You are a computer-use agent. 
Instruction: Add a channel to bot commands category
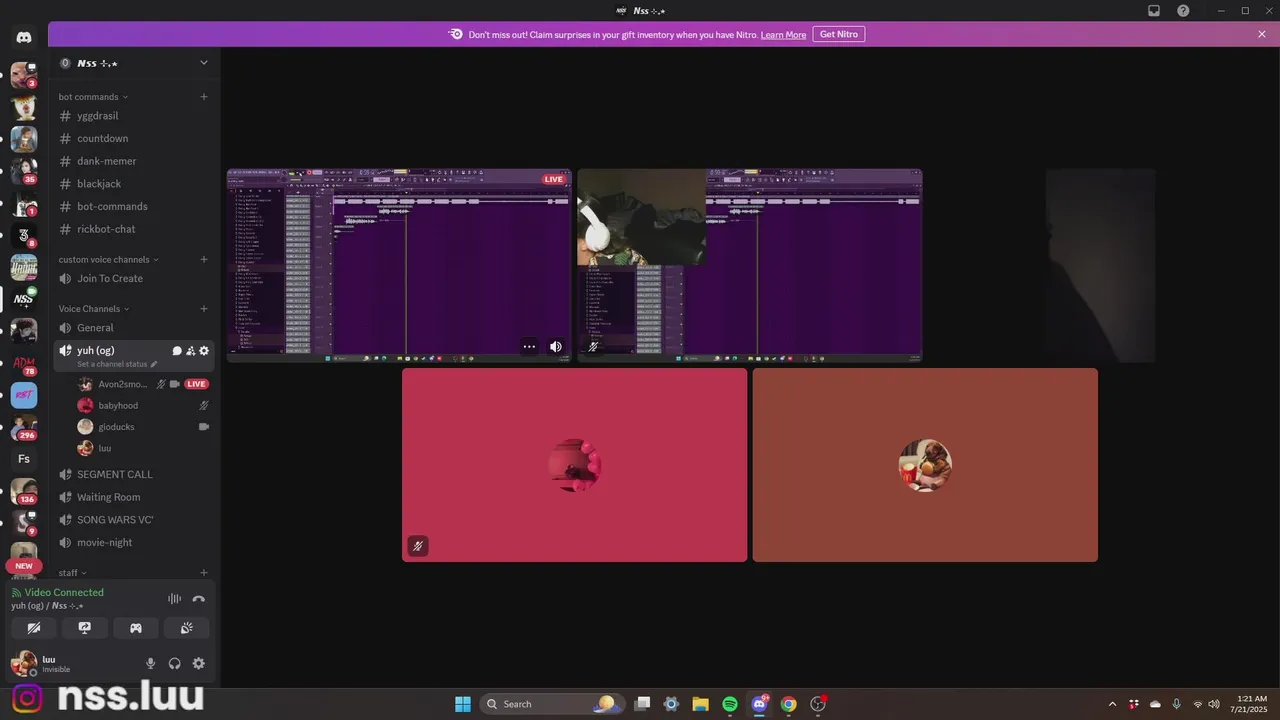(204, 97)
